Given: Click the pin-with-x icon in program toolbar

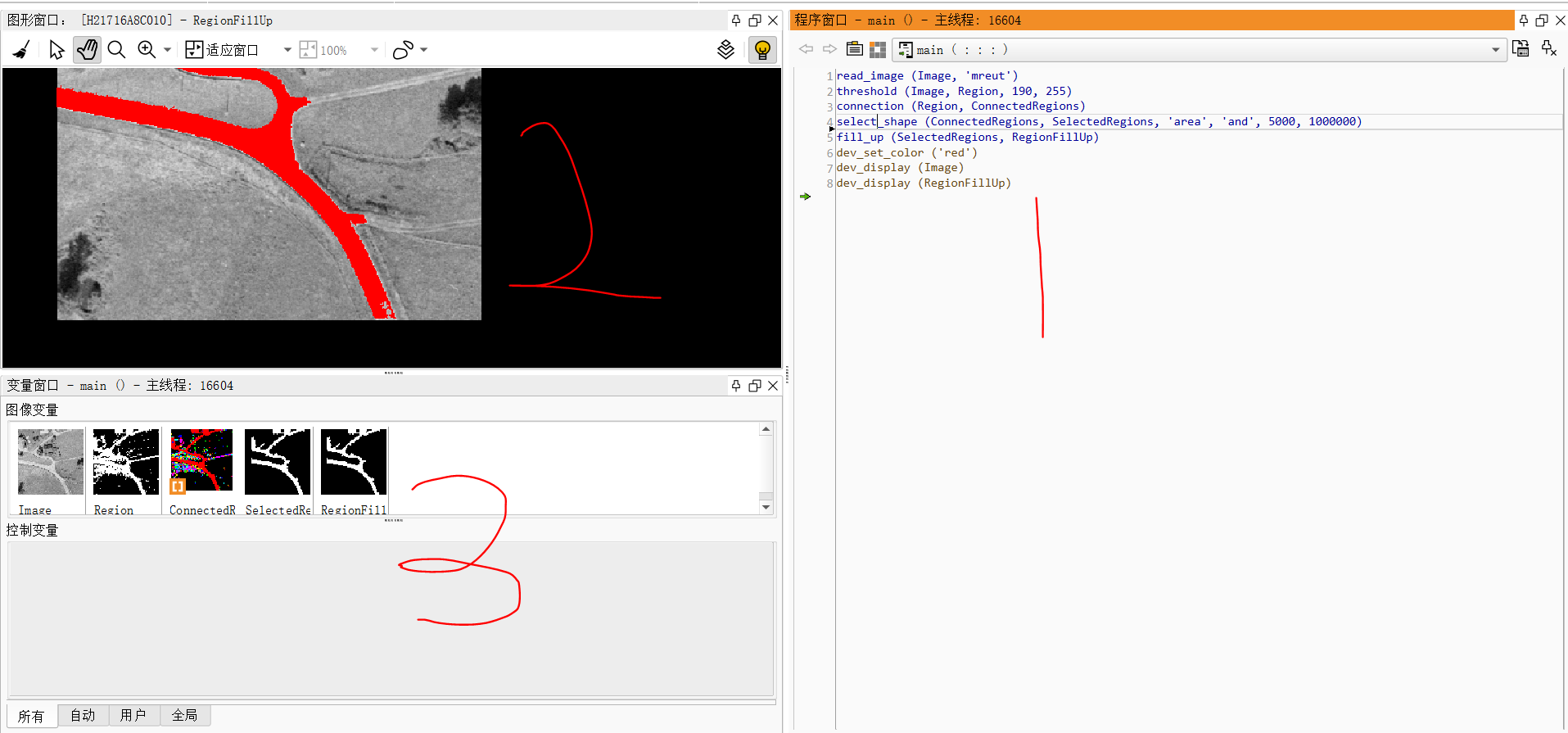Looking at the screenshot, I should pos(1549,49).
